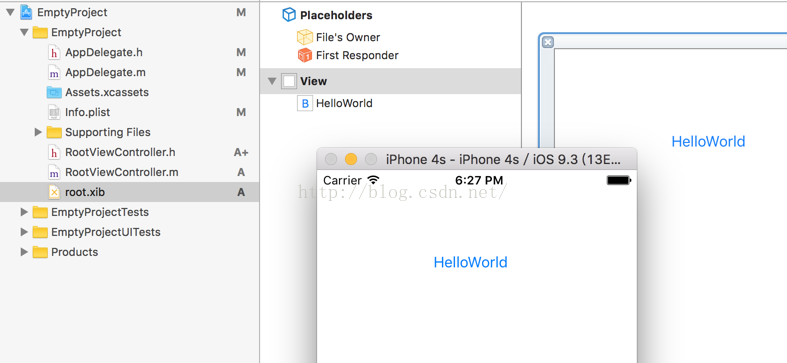Click the Products folder icon
This screenshot has height=363, width=787.
pyautogui.click(x=40, y=252)
